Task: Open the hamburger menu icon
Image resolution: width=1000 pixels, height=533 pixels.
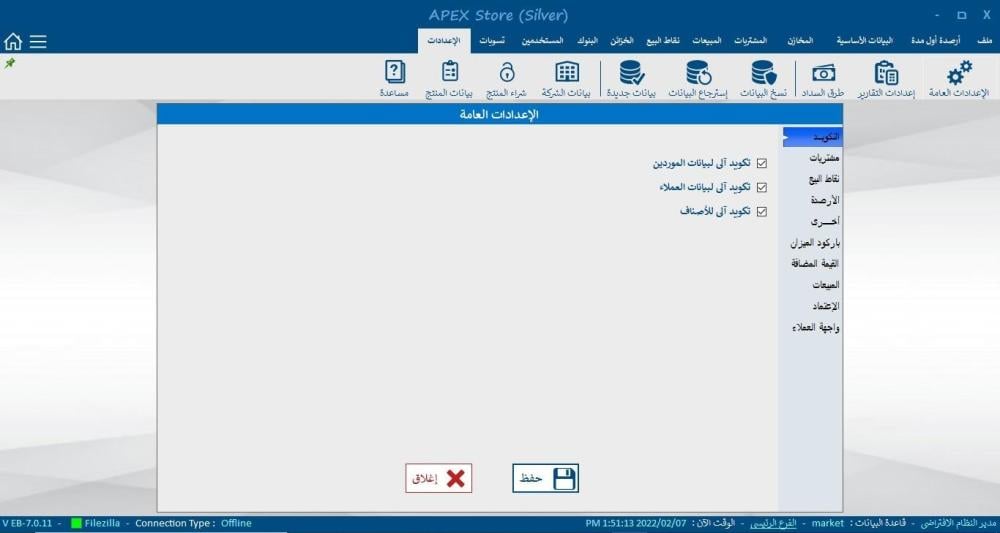Action: [38, 42]
